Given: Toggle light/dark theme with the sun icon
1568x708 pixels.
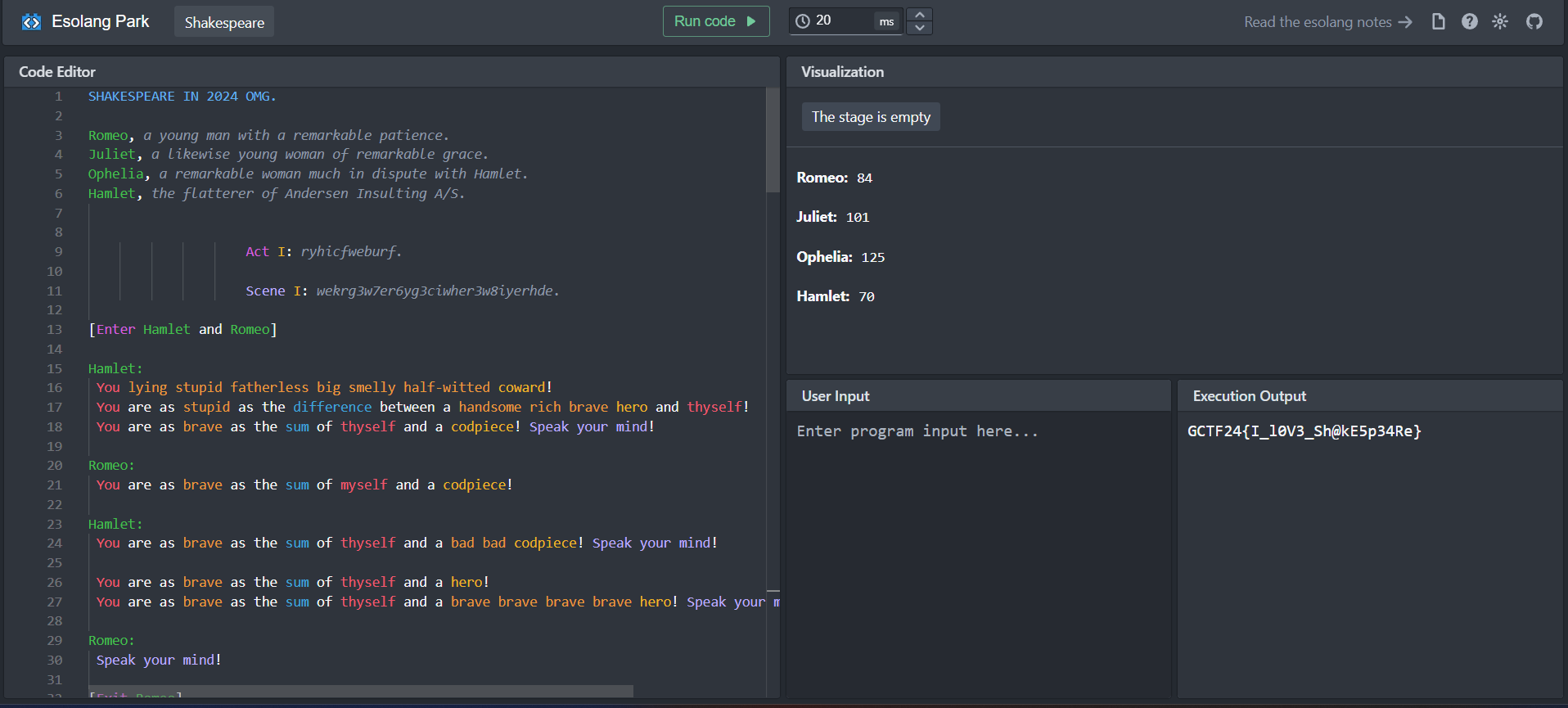Looking at the screenshot, I should pos(1499,22).
